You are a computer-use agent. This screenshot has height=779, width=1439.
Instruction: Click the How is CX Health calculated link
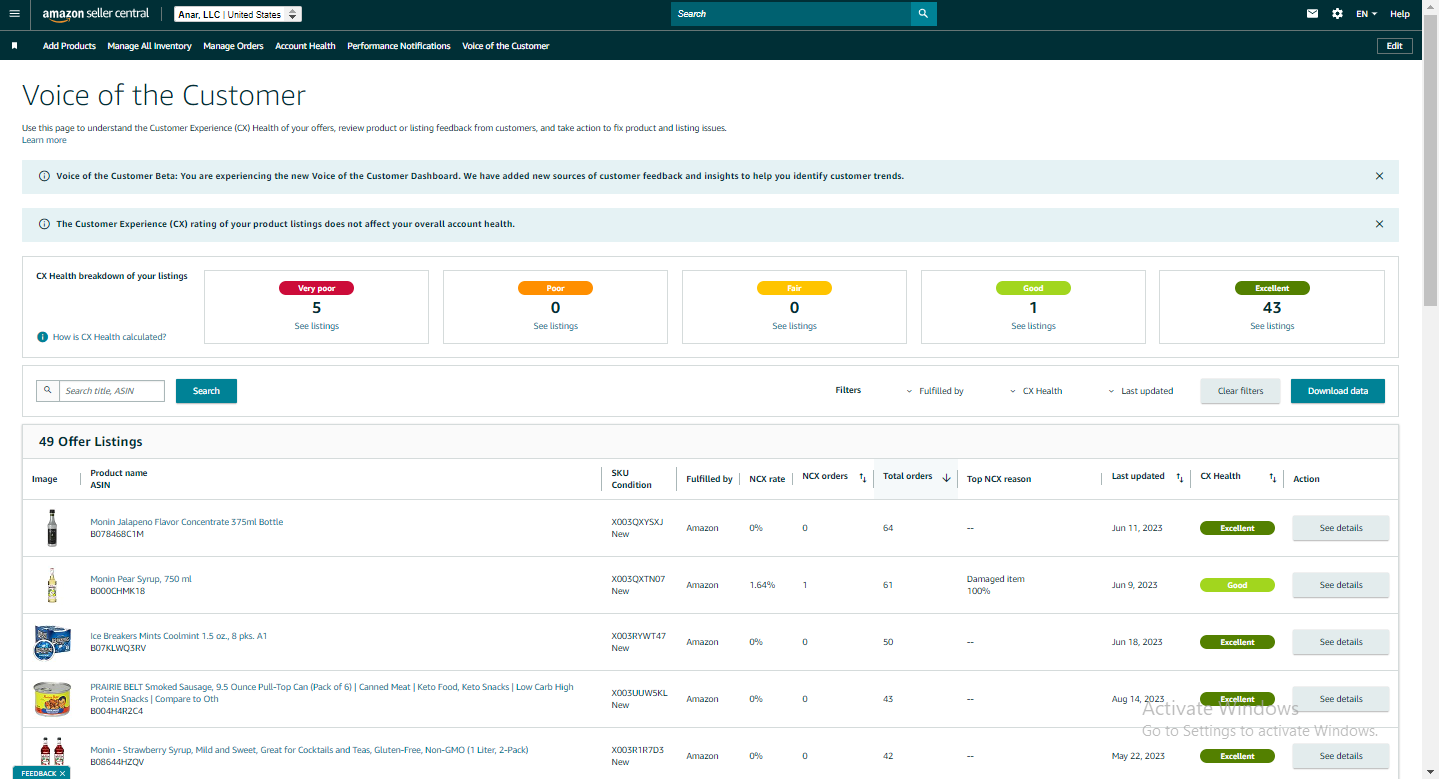coord(109,337)
